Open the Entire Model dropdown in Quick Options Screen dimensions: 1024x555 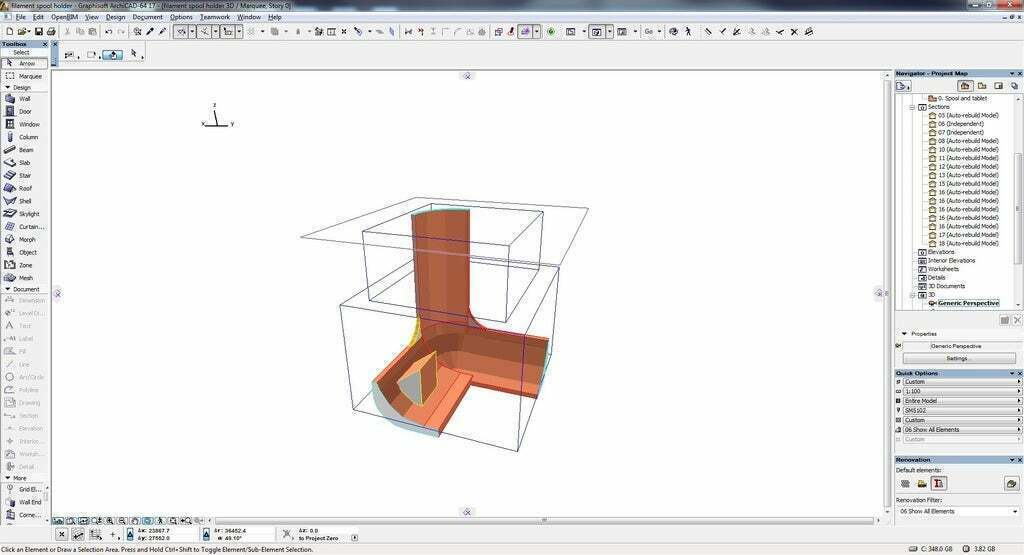click(x=962, y=401)
